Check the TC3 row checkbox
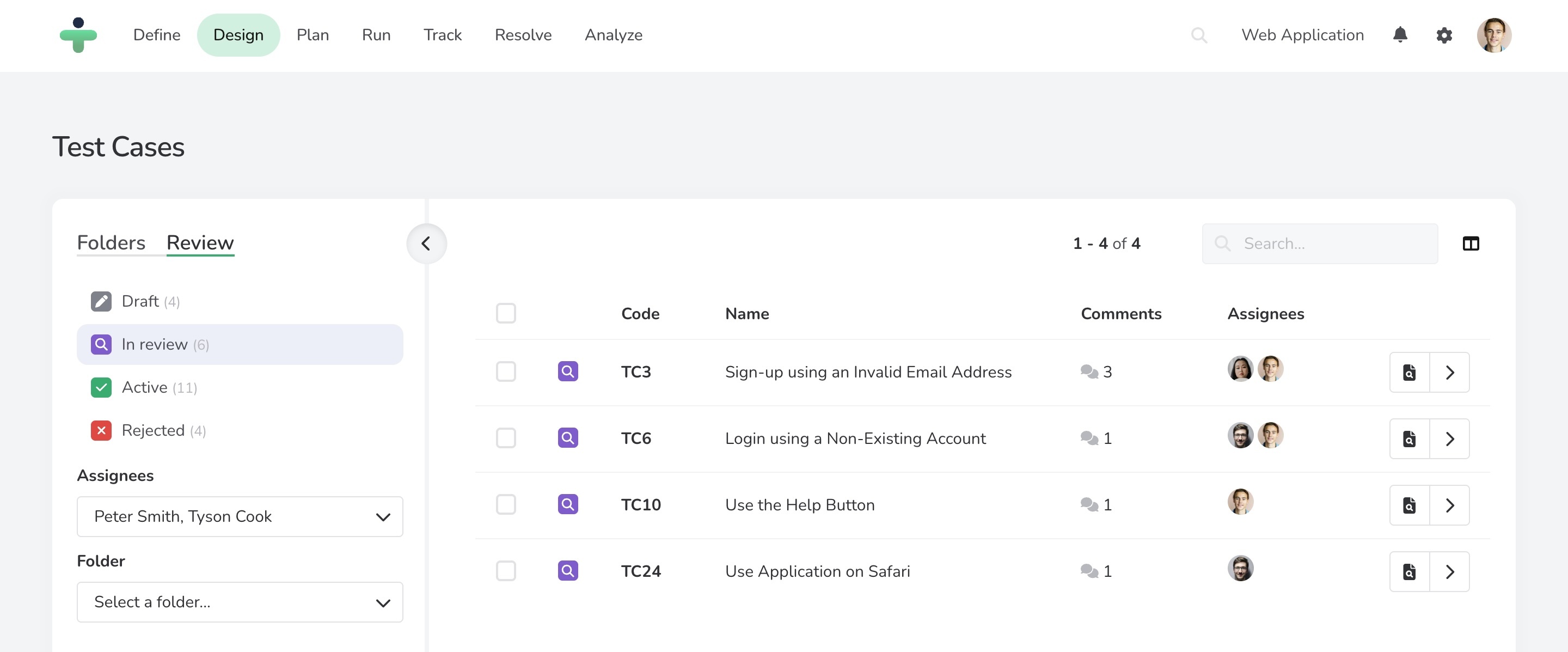 tap(506, 371)
